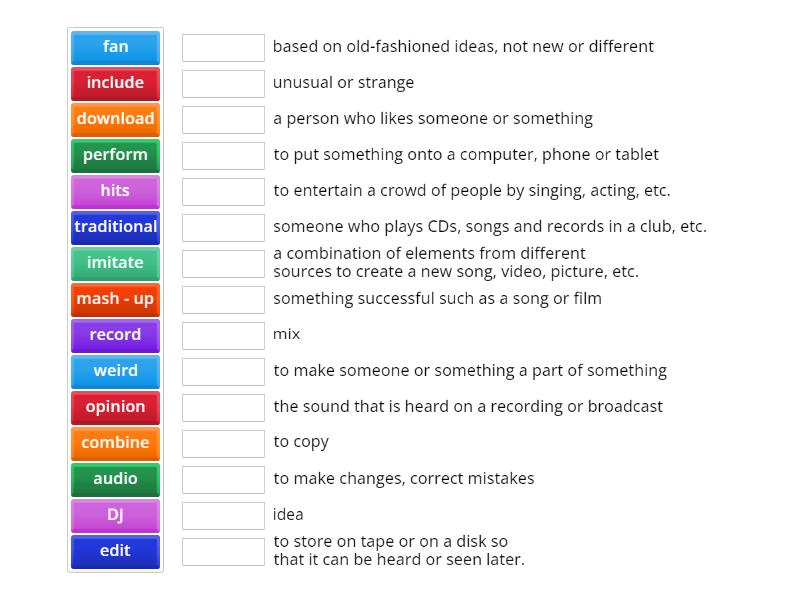Click answer box beside 'unusual or strange'
Image resolution: width=800 pixels, height=600 pixels.
point(223,83)
